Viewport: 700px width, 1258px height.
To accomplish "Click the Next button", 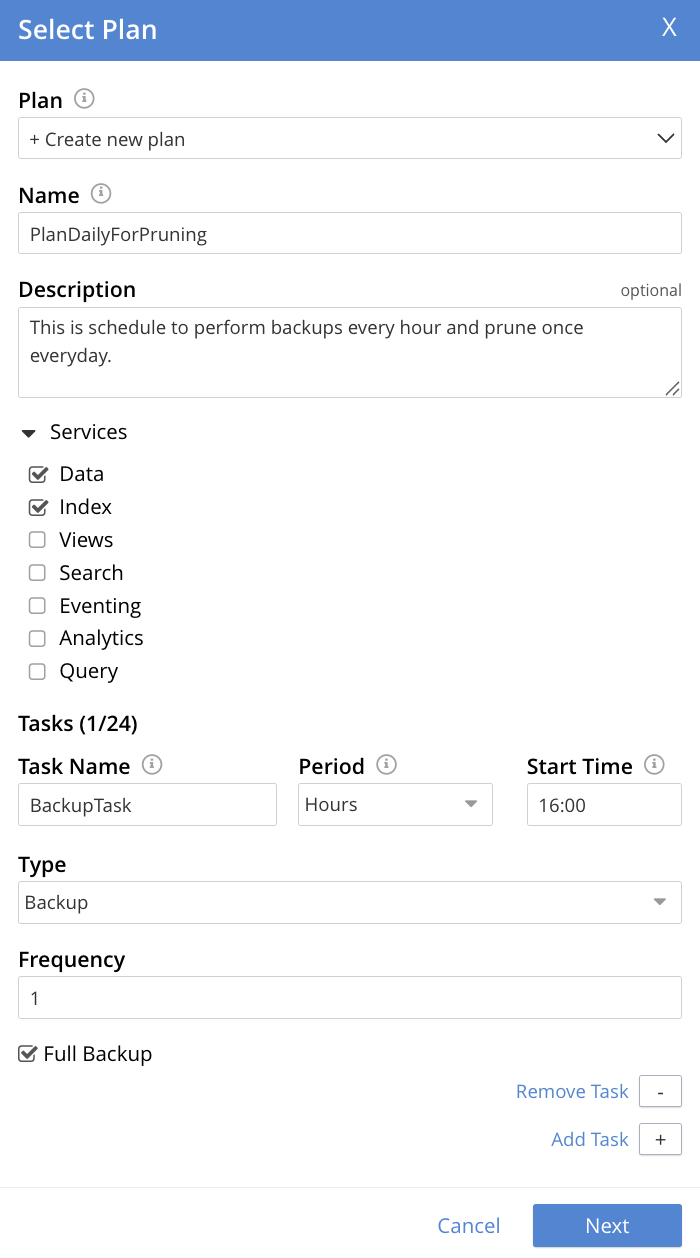I will tap(607, 1226).
